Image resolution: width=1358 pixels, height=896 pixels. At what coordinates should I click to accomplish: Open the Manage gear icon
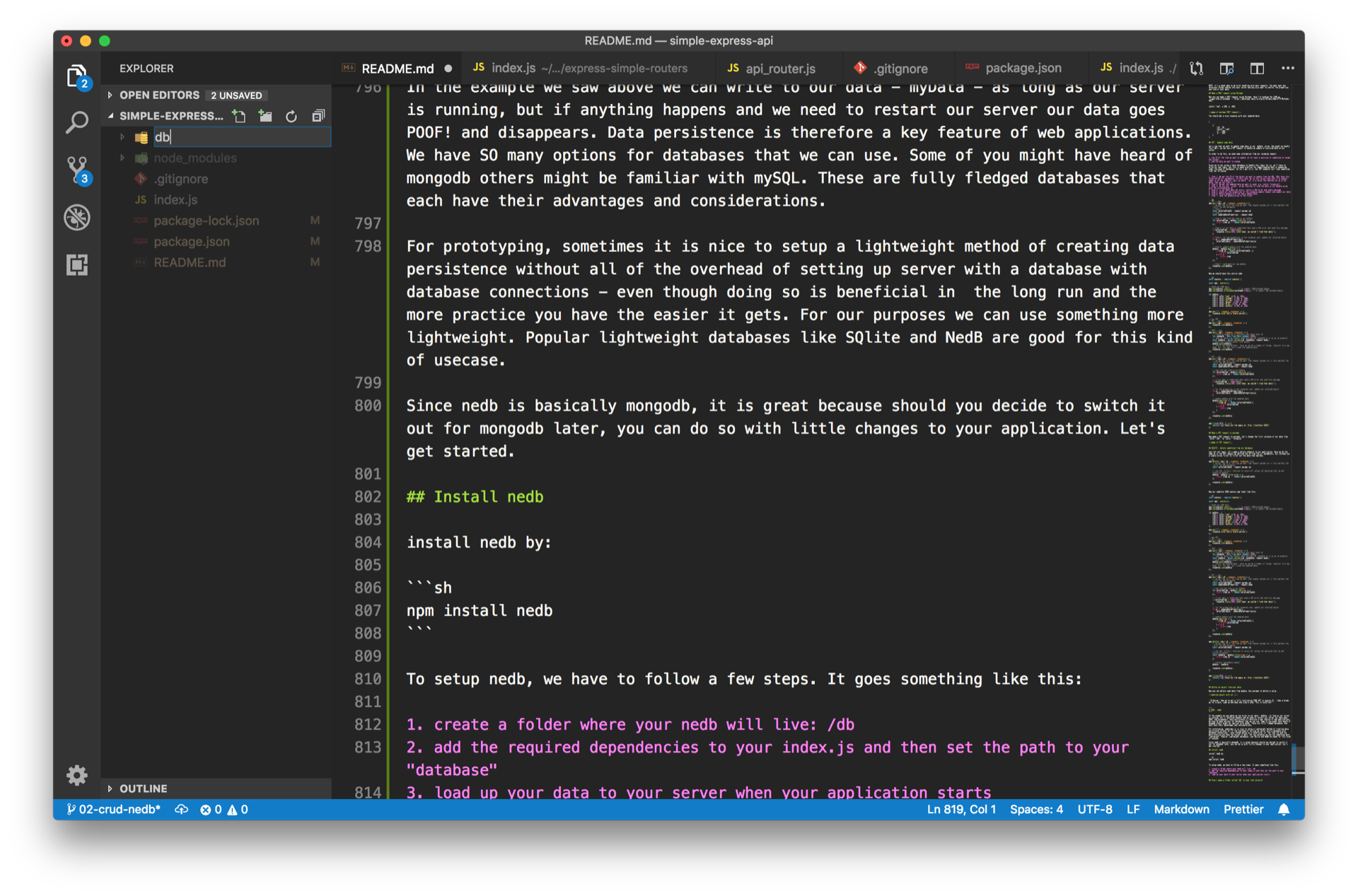[x=76, y=775]
